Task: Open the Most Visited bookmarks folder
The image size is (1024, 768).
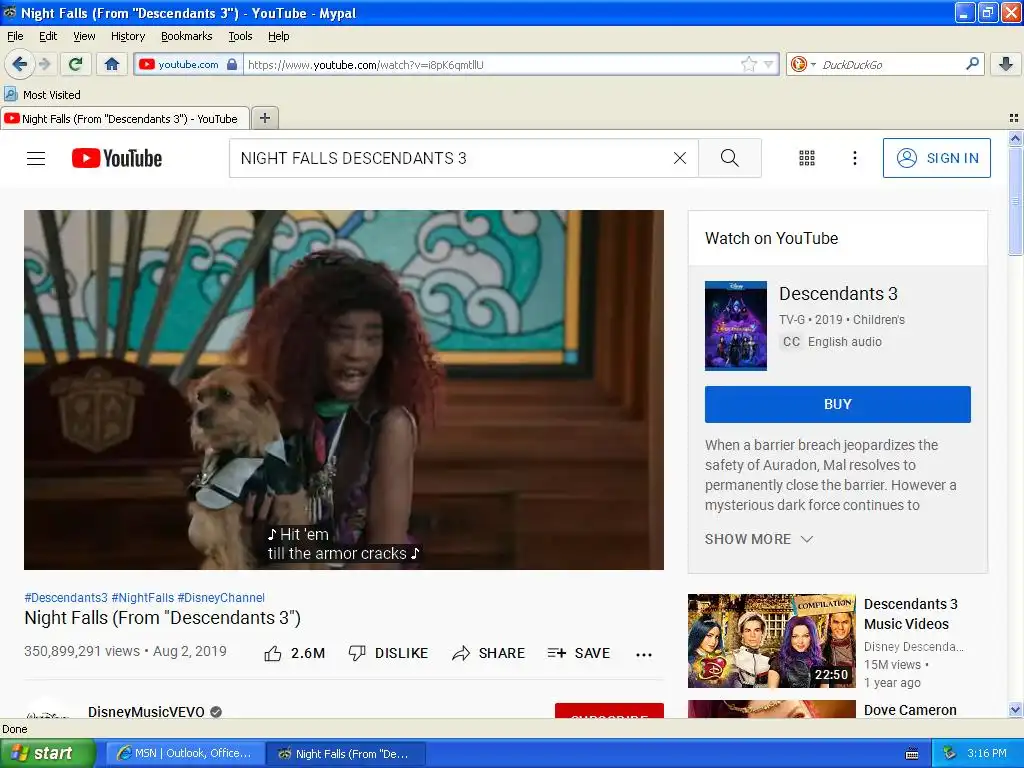Action: [x=43, y=95]
